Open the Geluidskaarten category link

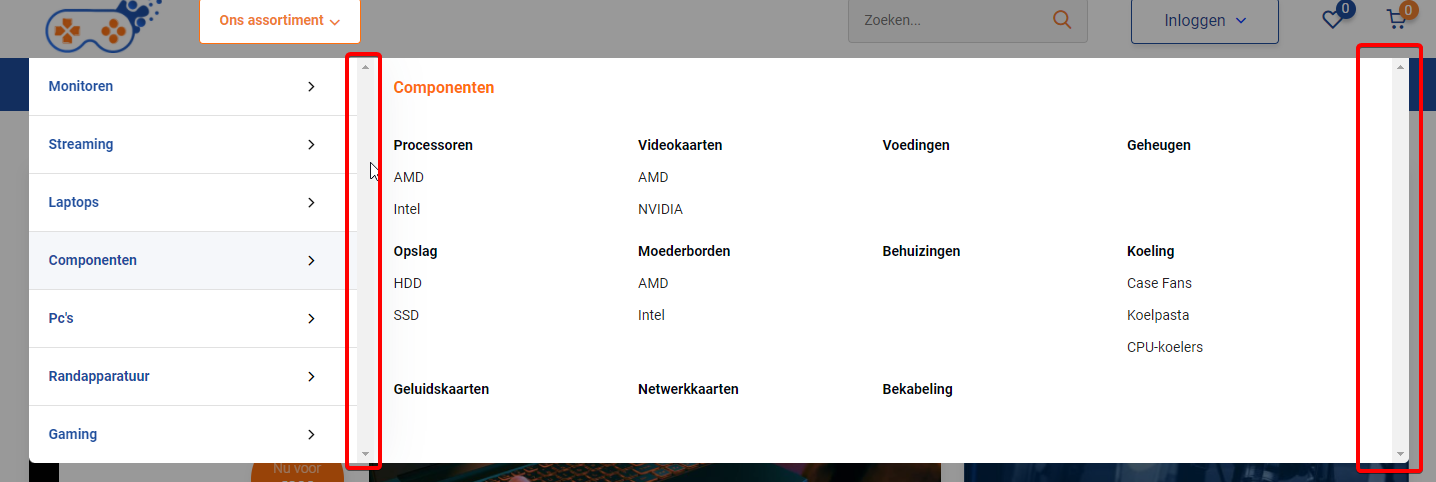pos(441,389)
